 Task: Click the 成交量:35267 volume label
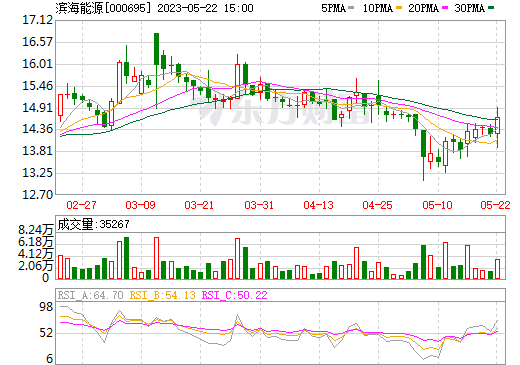click(93, 224)
